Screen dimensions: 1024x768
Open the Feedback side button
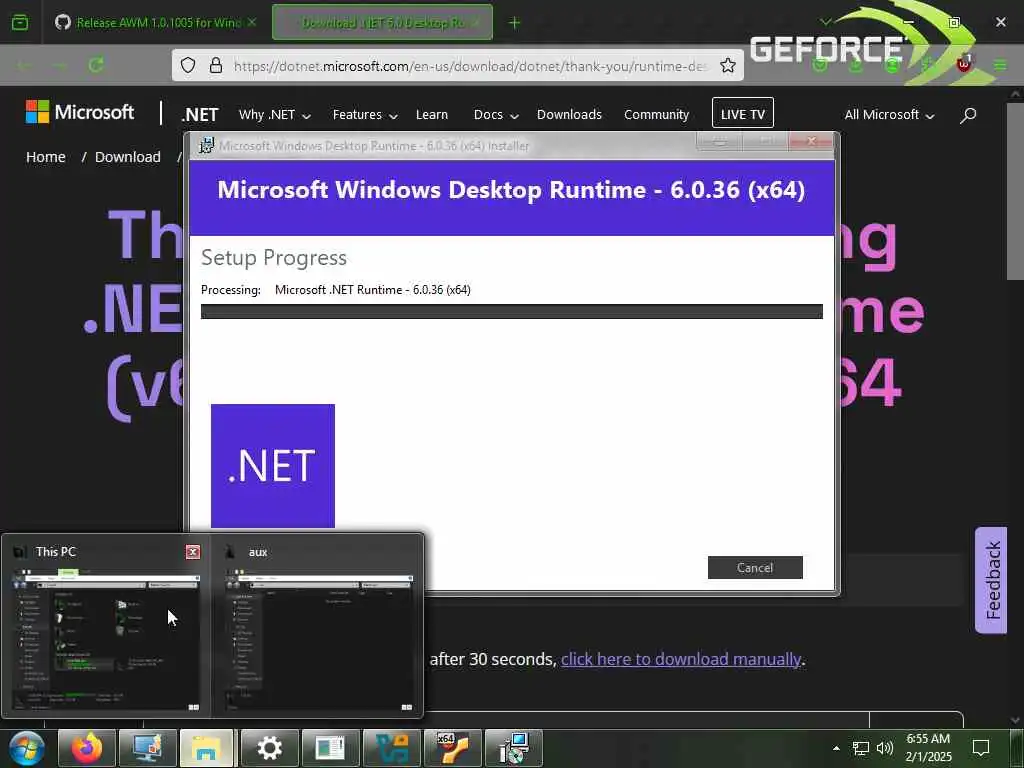click(x=991, y=580)
